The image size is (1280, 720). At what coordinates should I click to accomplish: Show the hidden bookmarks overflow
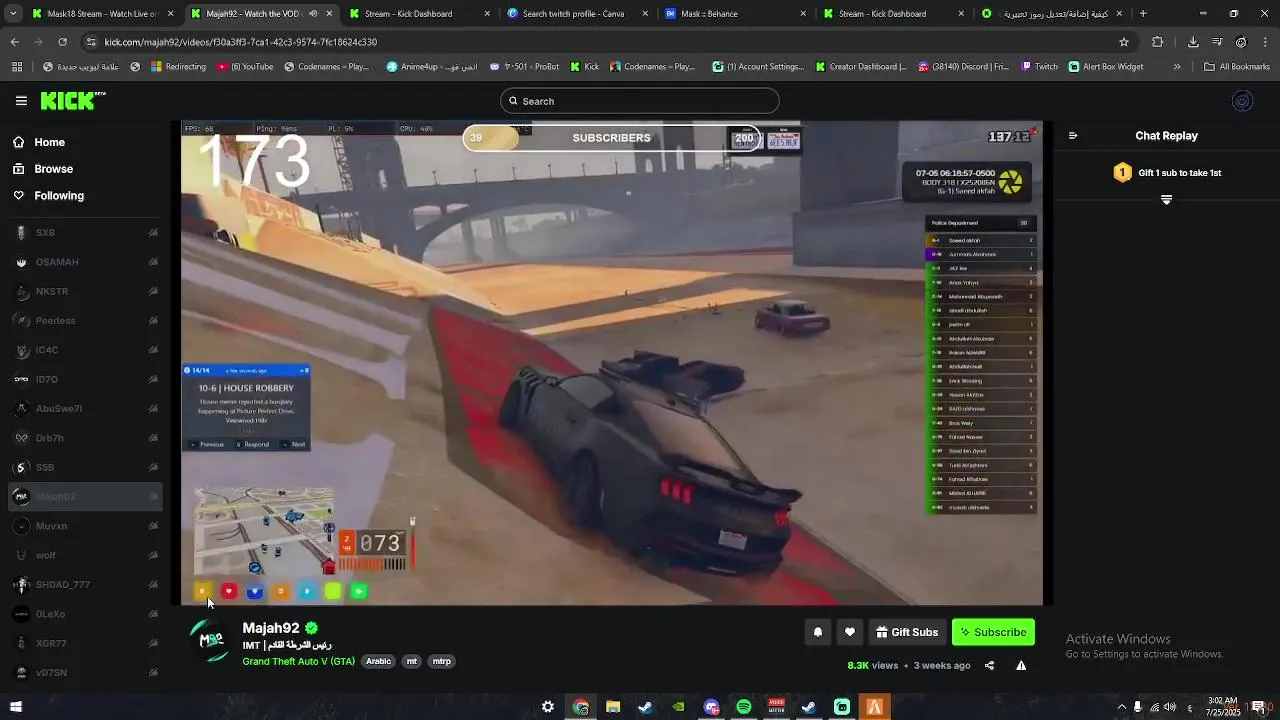pos(1177,67)
